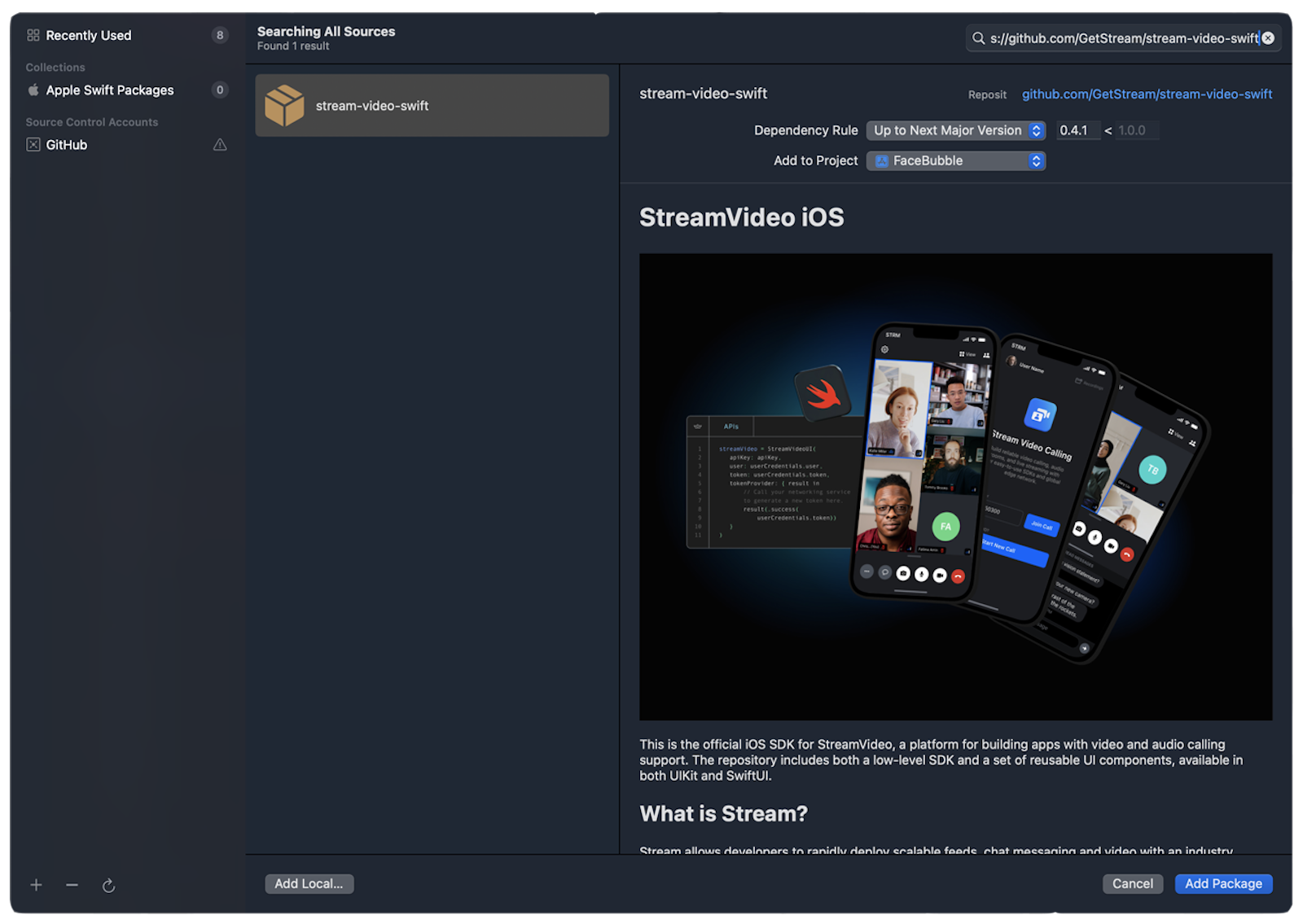Open the github.com/GetStream/stream-video-swift link
1303x924 pixels.
pos(1147,94)
